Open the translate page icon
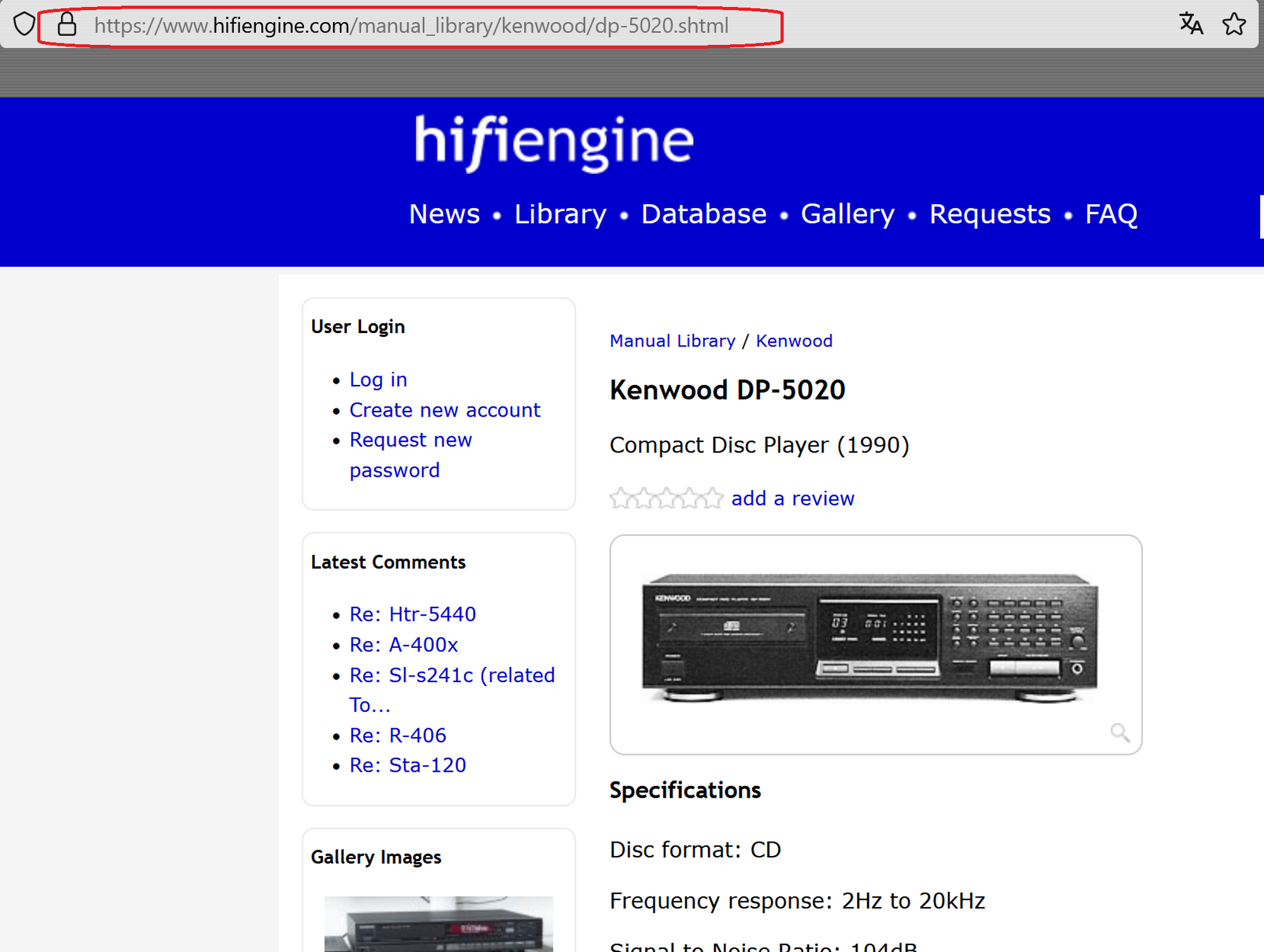The height and width of the screenshot is (952, 1264). (1191, 24)
